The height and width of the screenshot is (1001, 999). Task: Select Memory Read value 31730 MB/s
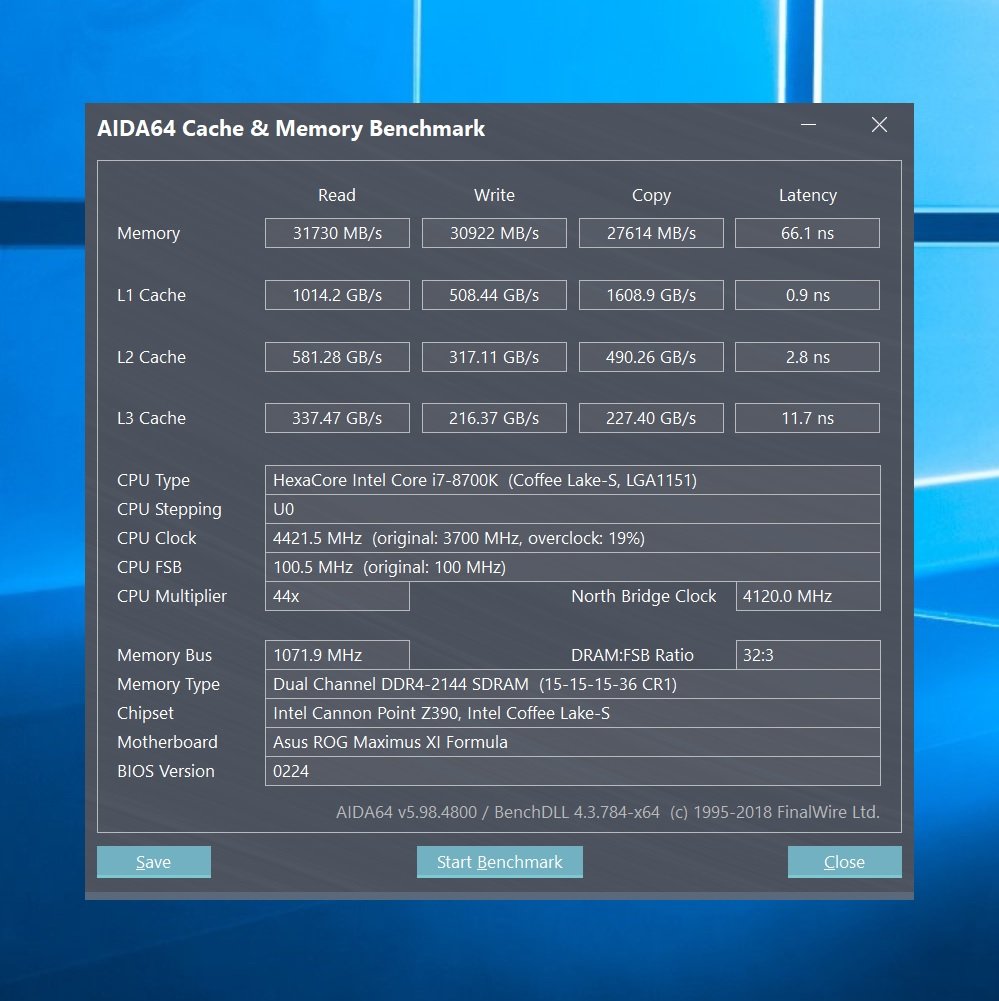[337, 233]
